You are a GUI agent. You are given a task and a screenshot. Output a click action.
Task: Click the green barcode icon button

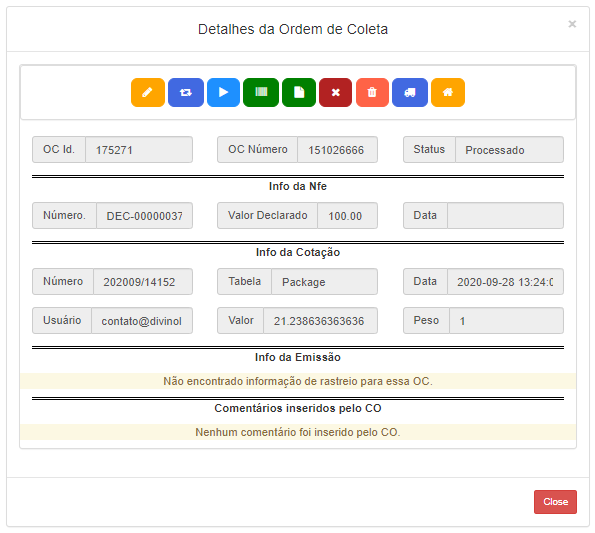[261, 93]
